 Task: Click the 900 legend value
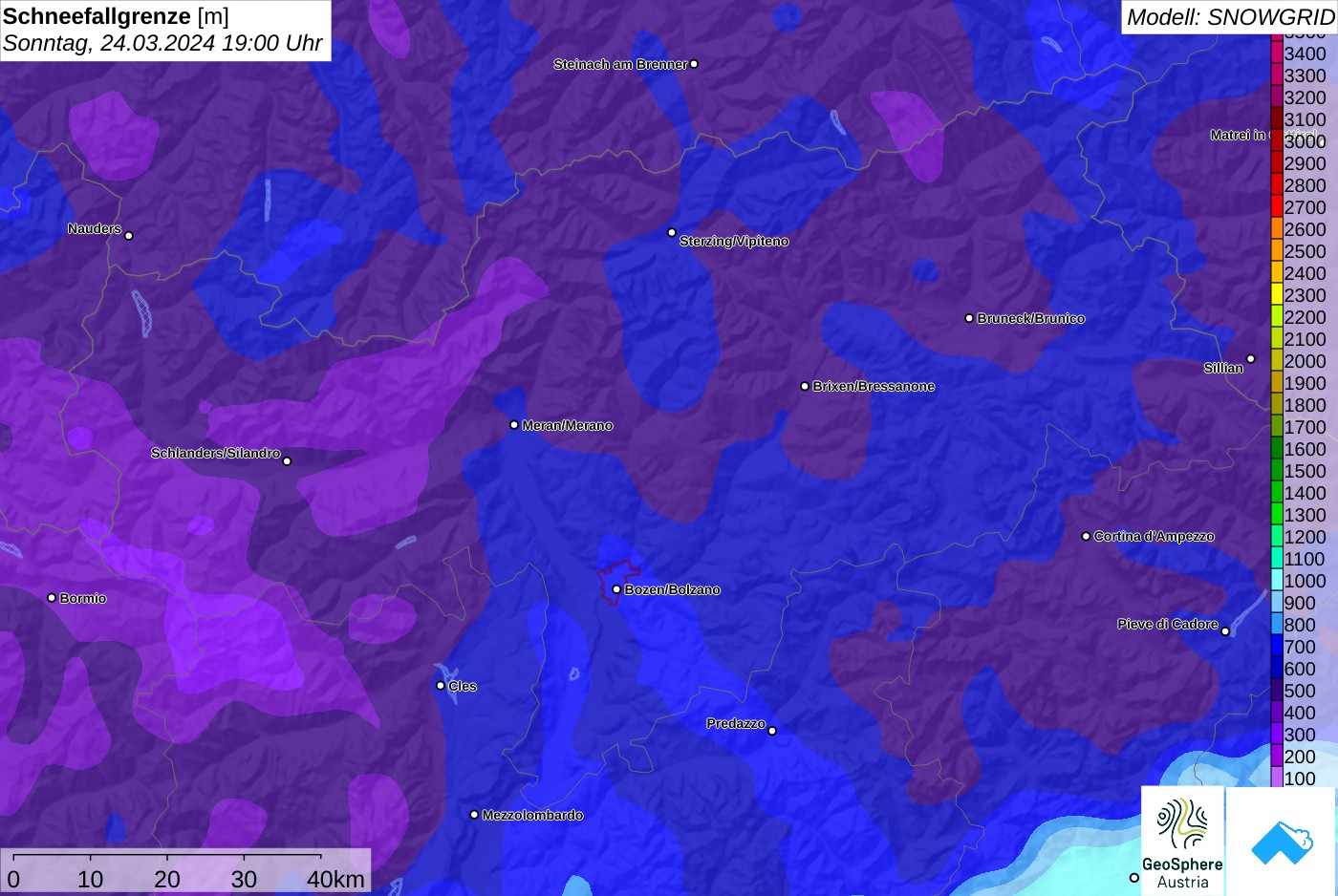tap(1301, 603)
